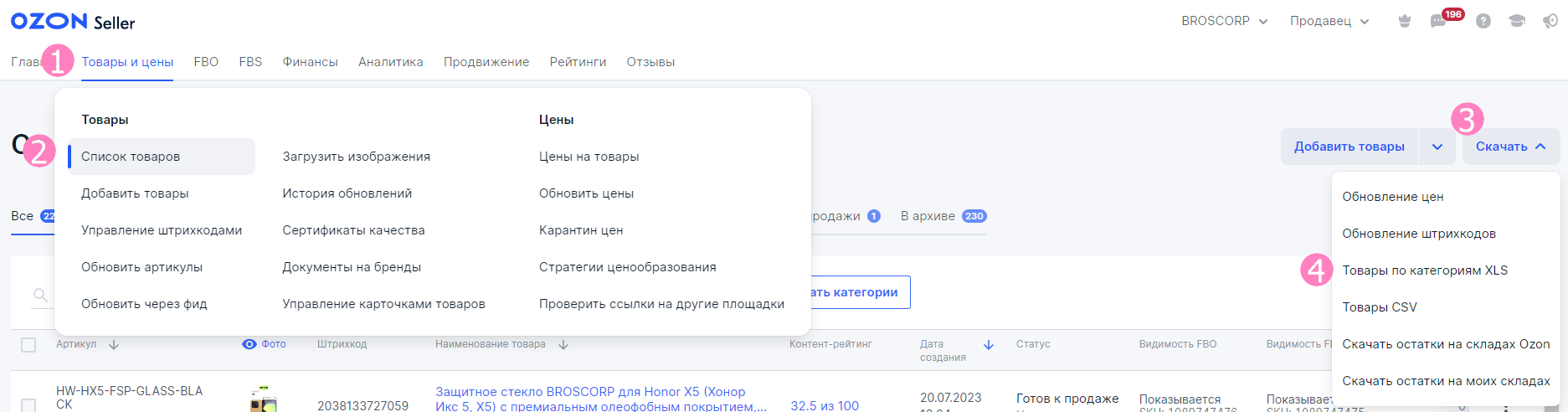The width and height of the screenshot is (1568, 412).
Task: Open История обновлений
Action: click(x=347, y=193)
